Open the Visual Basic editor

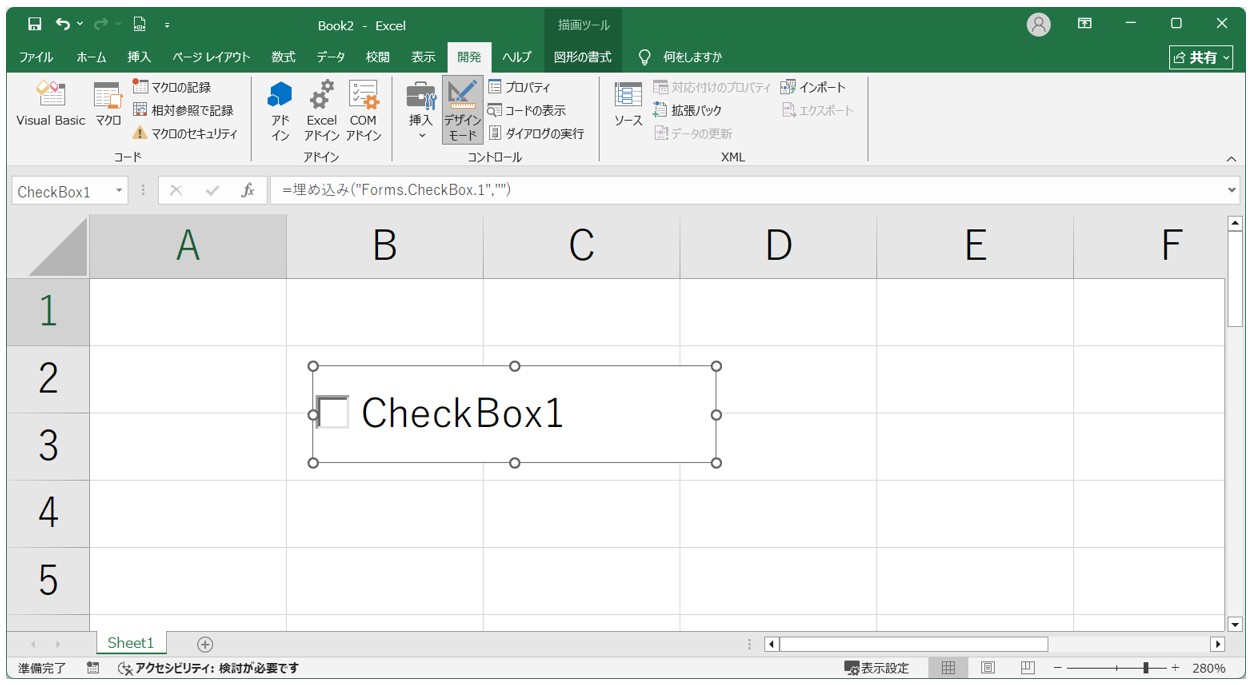click(x=51, y=104)
